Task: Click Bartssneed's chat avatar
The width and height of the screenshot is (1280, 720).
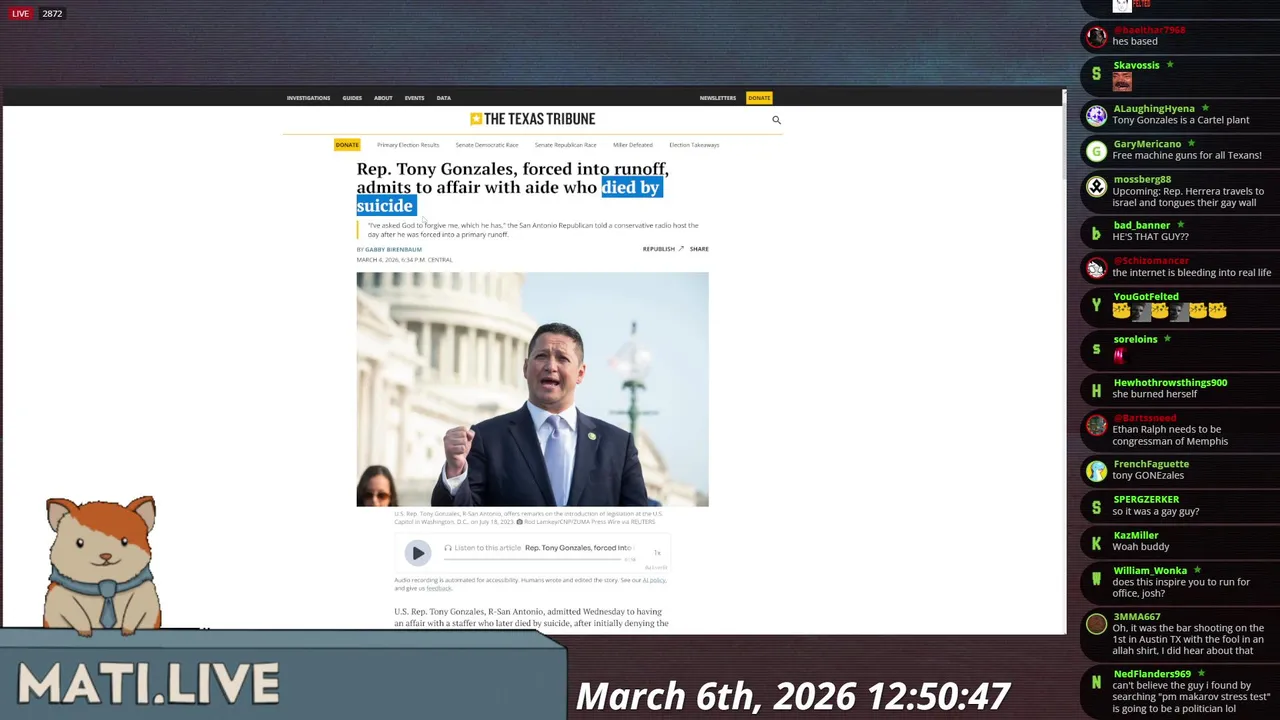Action: coord(1097,426)
